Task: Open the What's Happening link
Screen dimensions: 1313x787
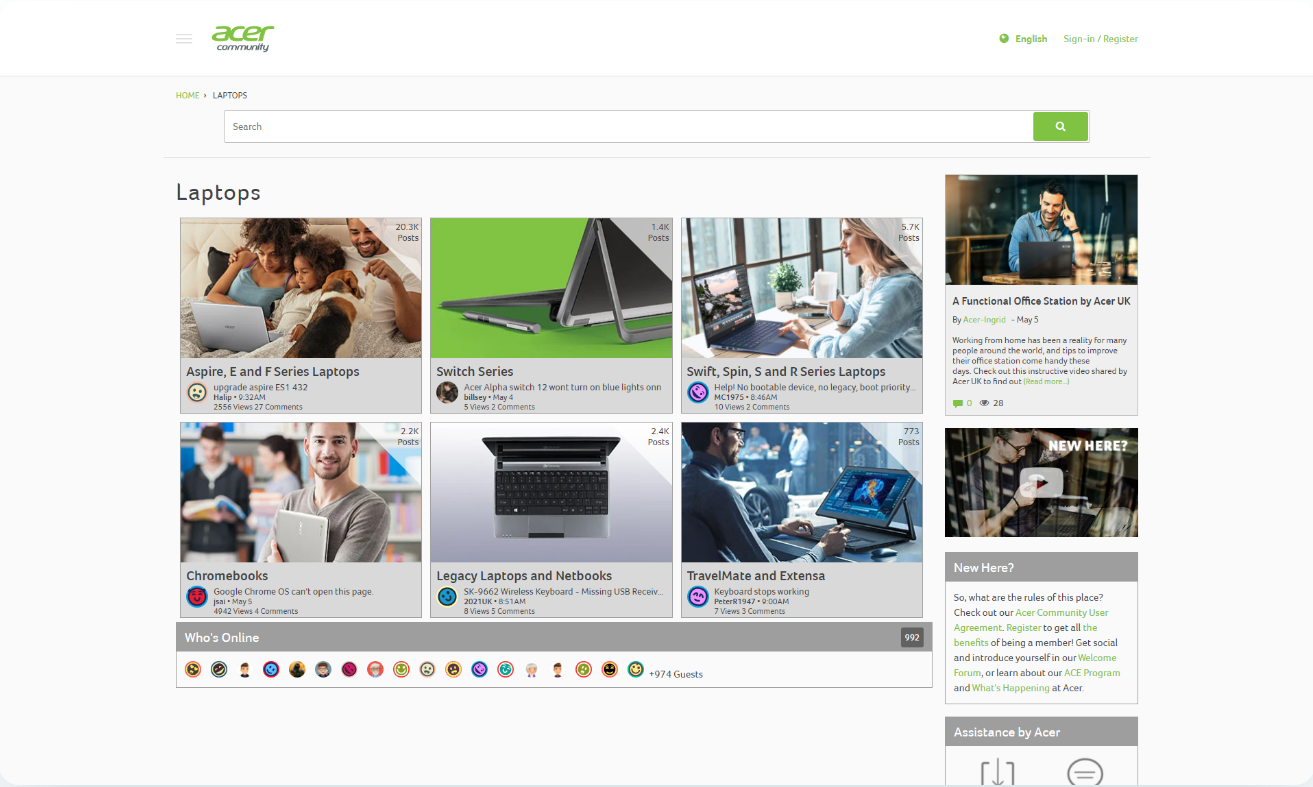Action: [1010, 688]
